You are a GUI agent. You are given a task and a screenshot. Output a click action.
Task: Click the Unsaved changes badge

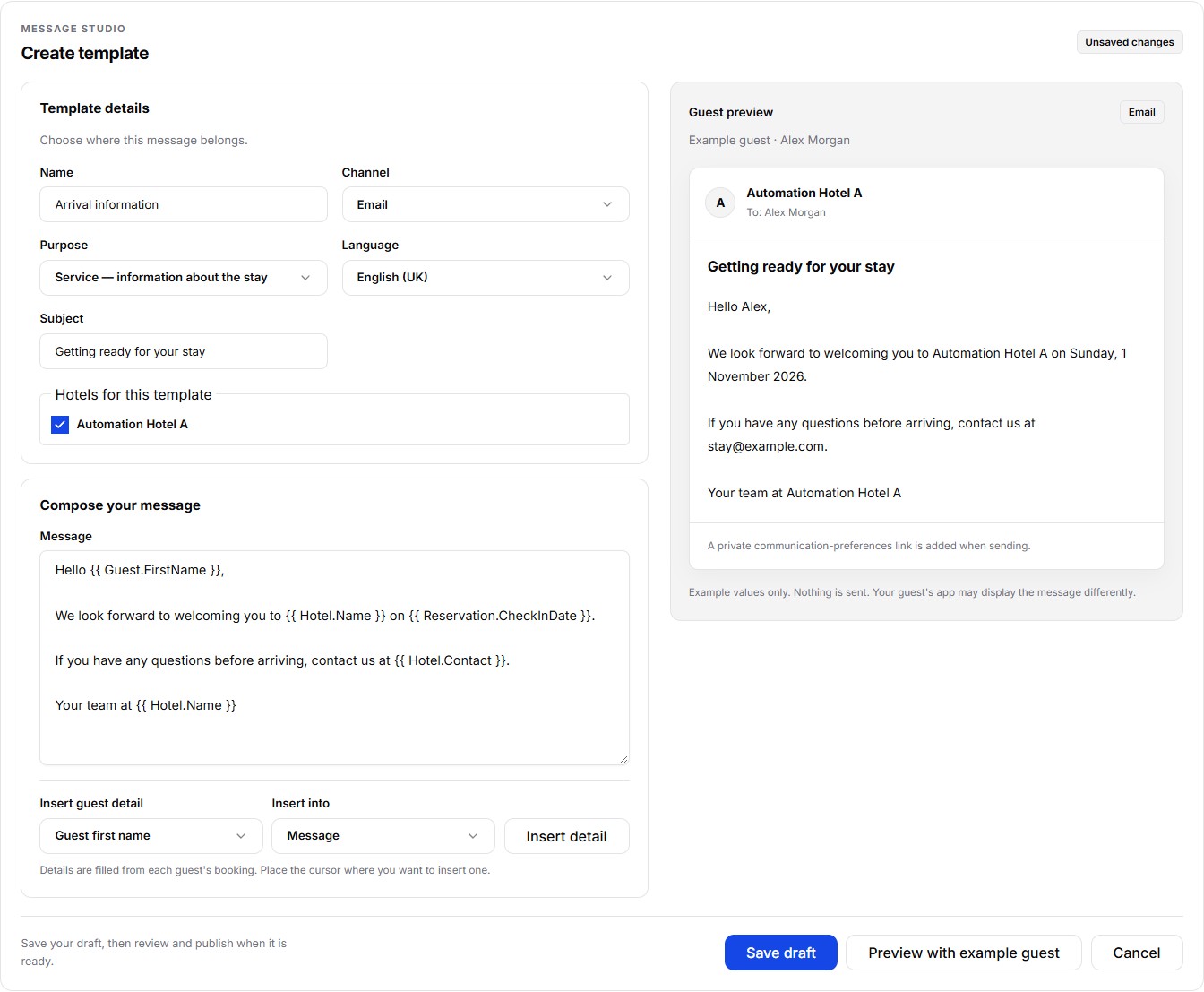click(x=1130, y=42)
